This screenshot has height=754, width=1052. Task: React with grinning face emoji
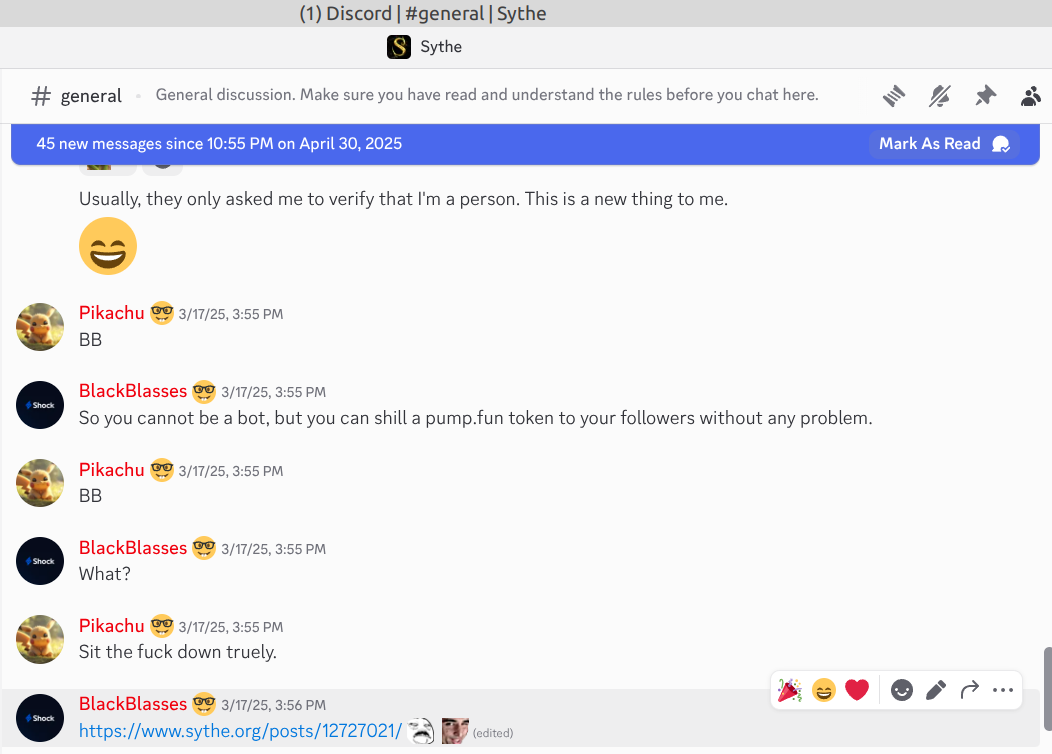pyautogui.click(x=823, y=690)
